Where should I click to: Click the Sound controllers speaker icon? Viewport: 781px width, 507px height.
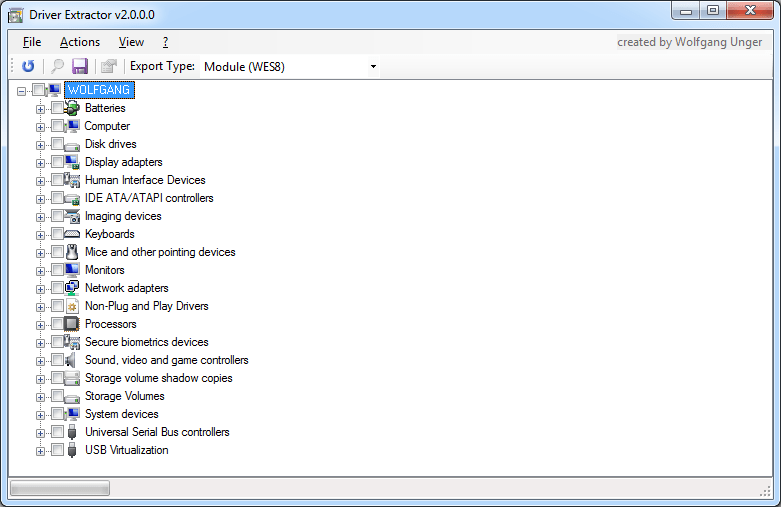71,360
